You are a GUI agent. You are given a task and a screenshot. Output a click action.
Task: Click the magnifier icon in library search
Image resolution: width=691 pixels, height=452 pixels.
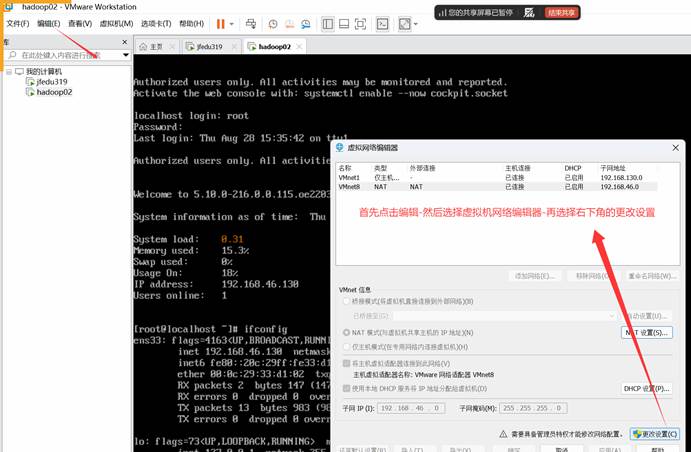[12, 55]
